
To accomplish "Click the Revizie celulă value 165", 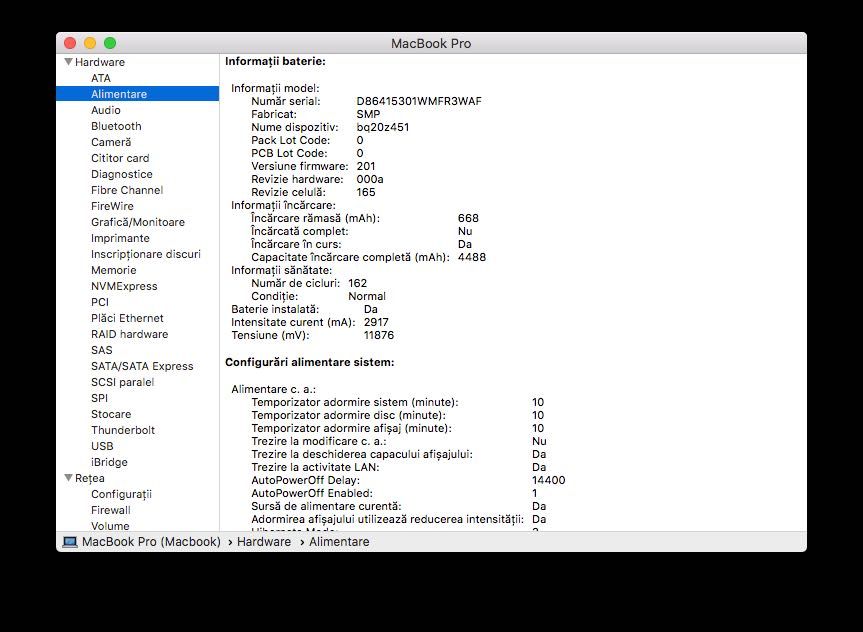I will pos(366,192).
